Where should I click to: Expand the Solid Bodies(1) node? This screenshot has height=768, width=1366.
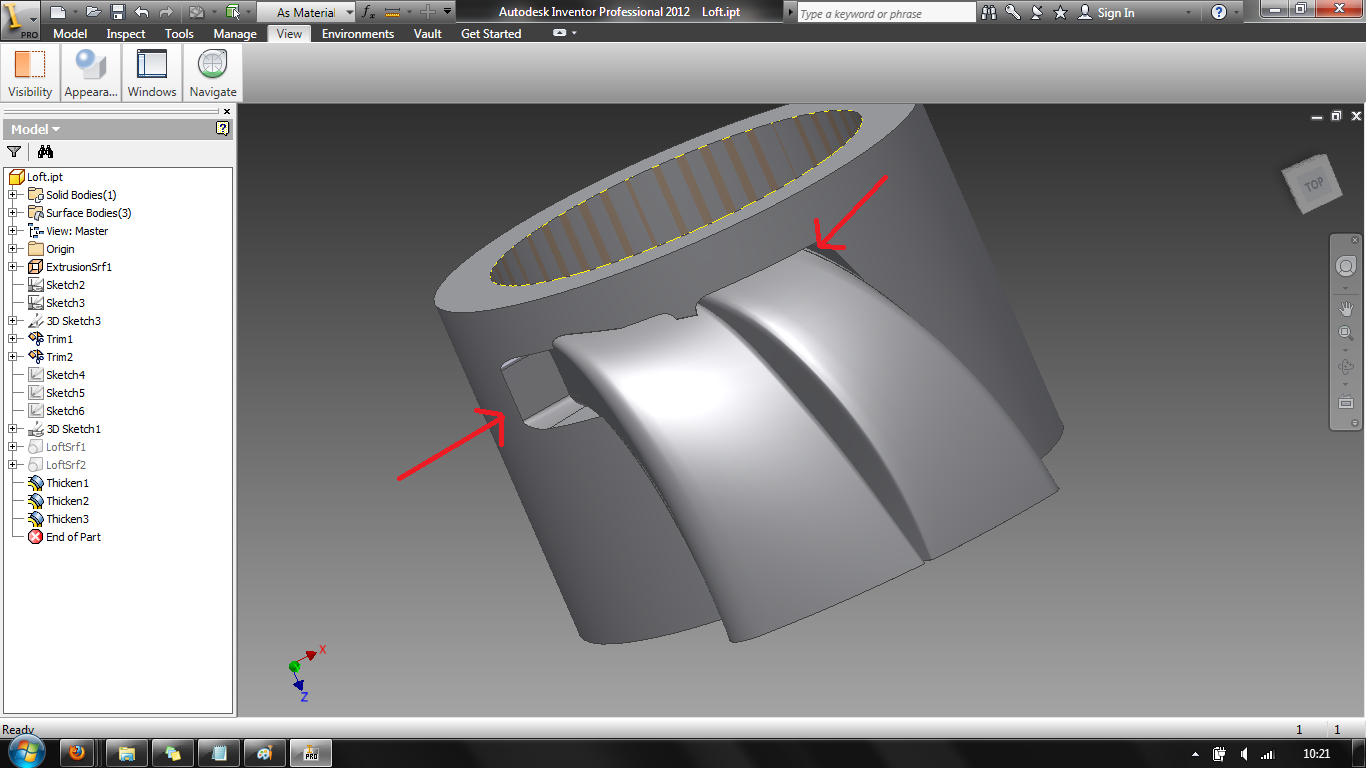click(13, 195)
